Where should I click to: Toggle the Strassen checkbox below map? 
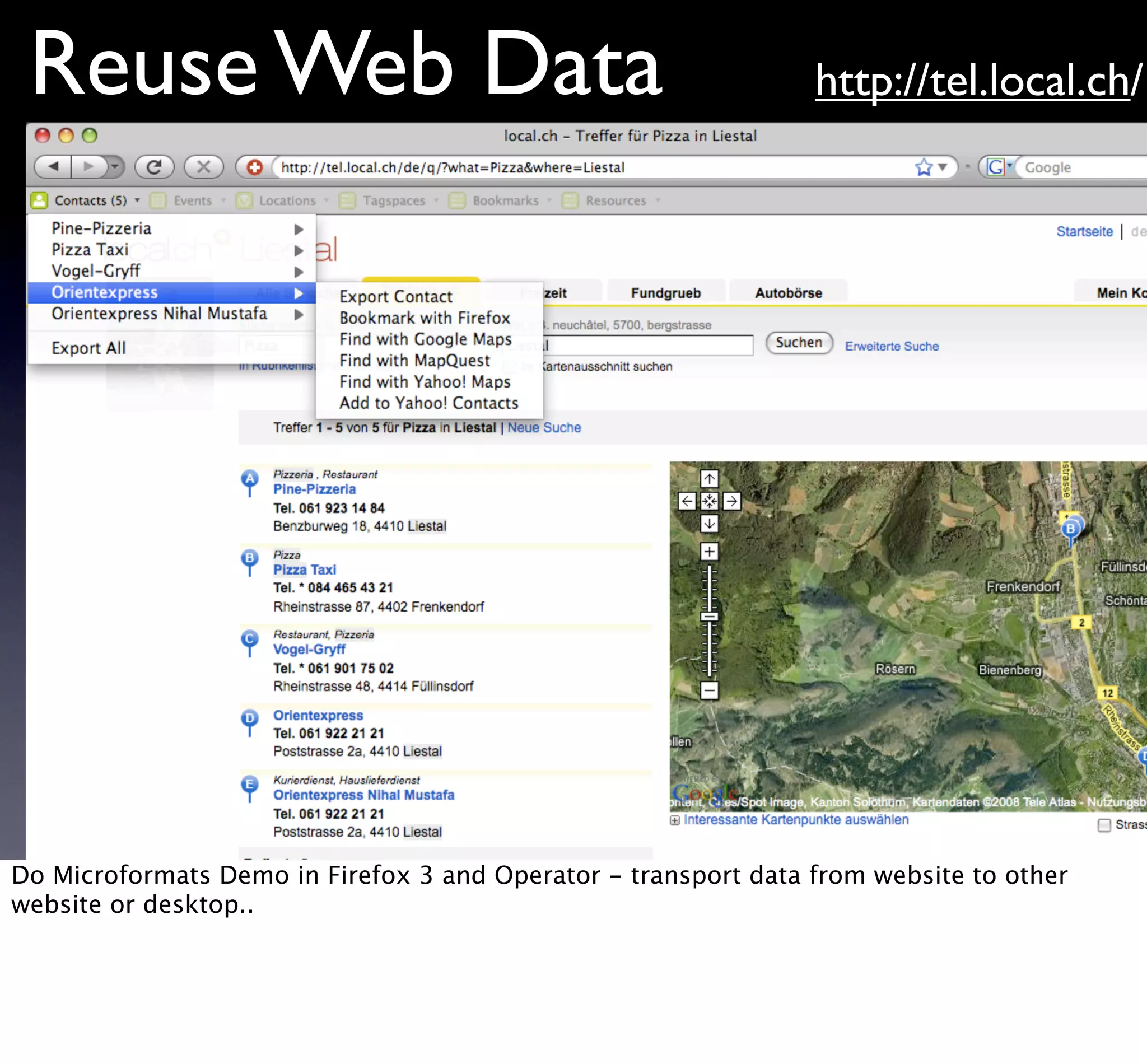[1104, 825]
